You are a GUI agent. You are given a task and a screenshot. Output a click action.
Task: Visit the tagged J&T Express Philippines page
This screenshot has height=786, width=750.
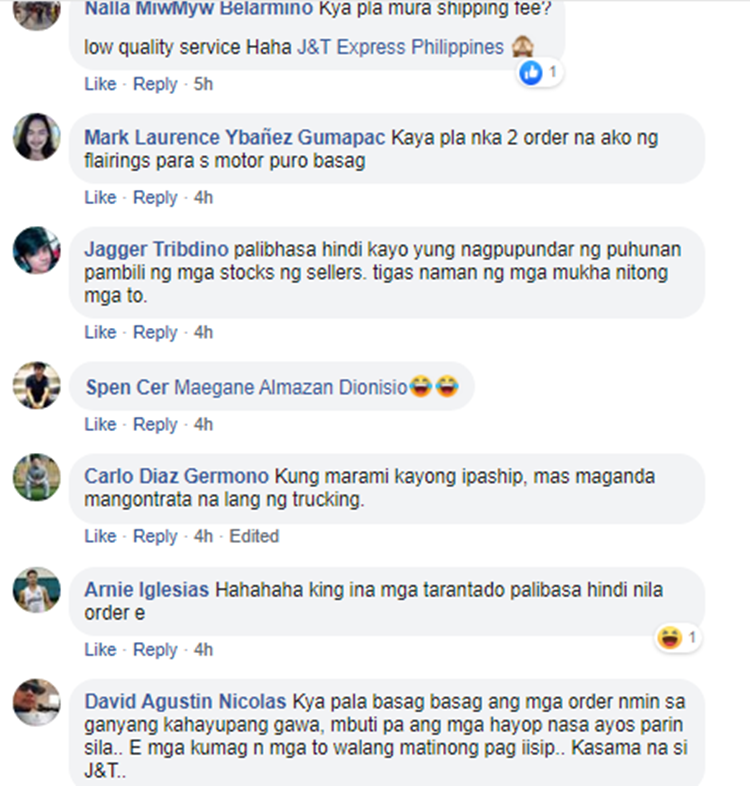tap(401, 47)
